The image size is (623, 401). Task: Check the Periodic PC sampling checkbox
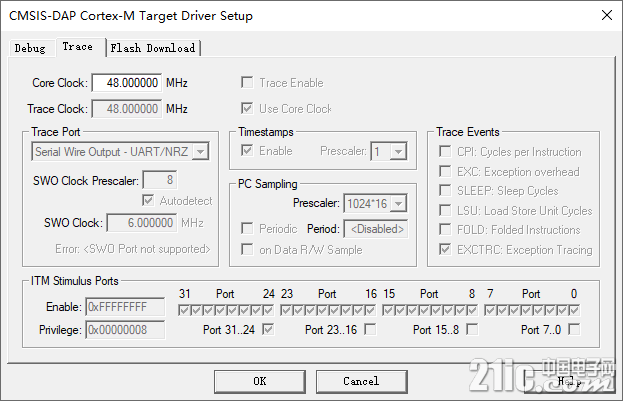point(247,229)
